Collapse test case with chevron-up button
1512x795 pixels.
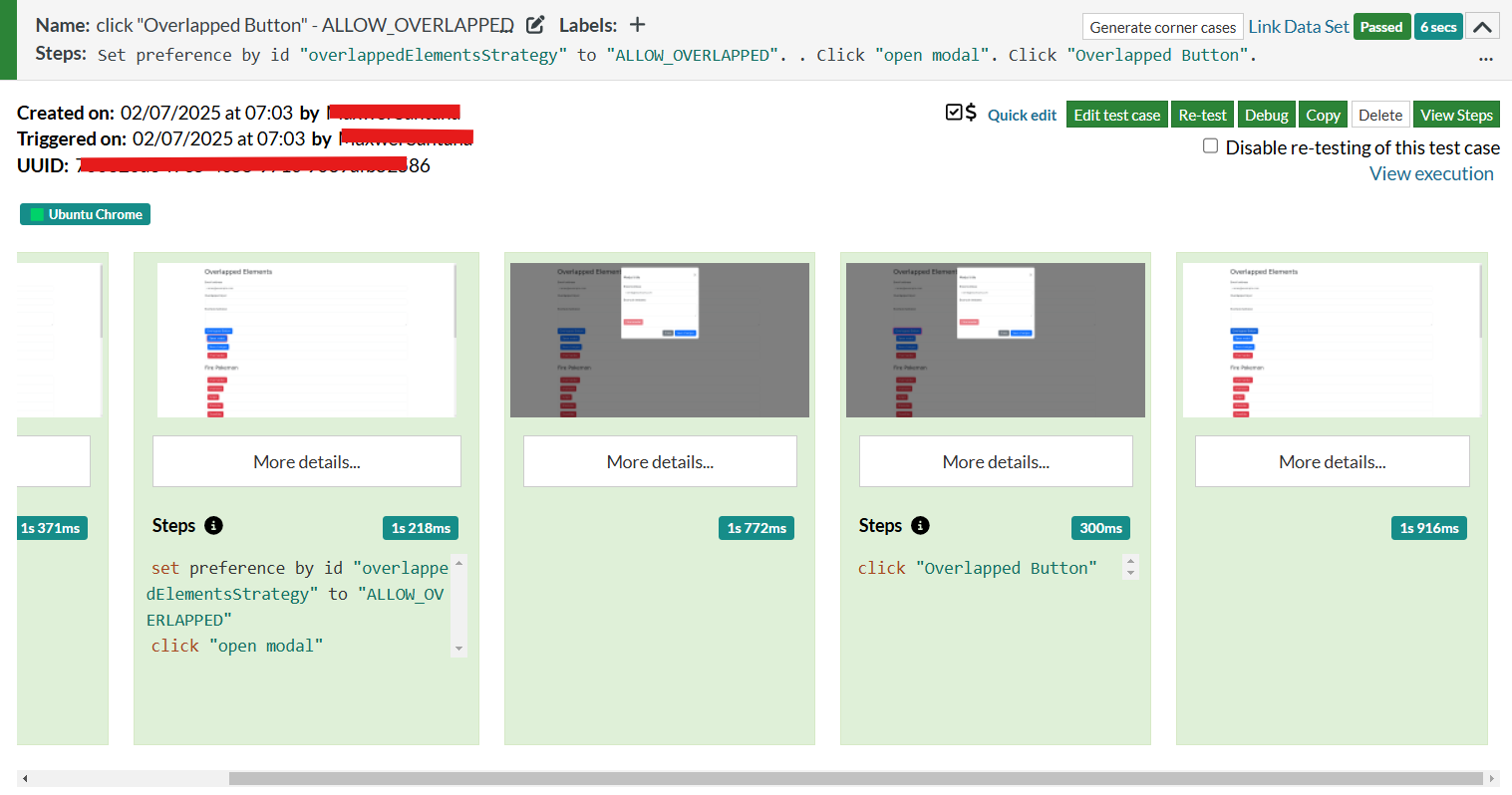pos(1482,27)
